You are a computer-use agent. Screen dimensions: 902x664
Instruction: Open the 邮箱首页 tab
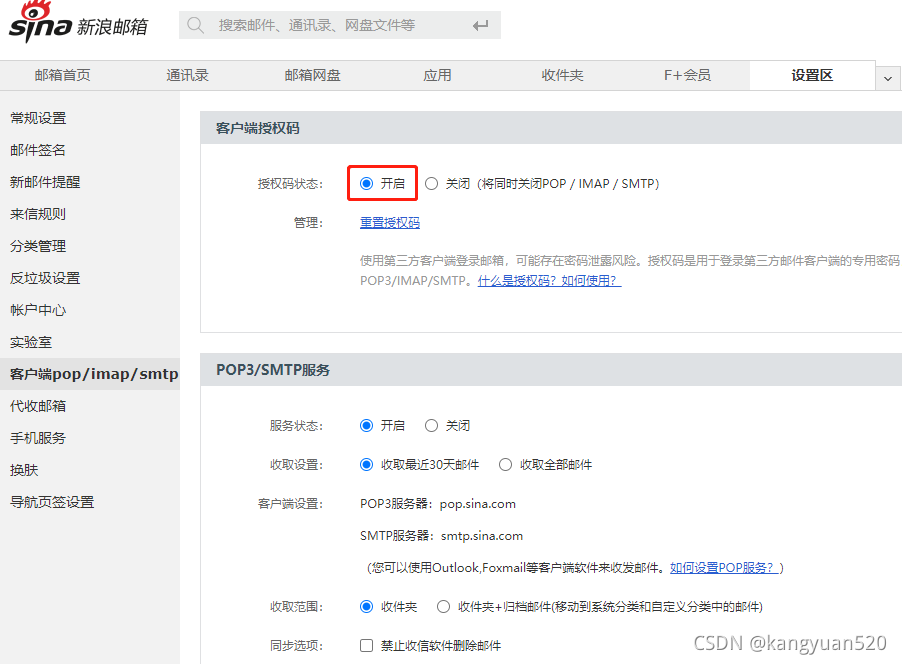[62, 75]
